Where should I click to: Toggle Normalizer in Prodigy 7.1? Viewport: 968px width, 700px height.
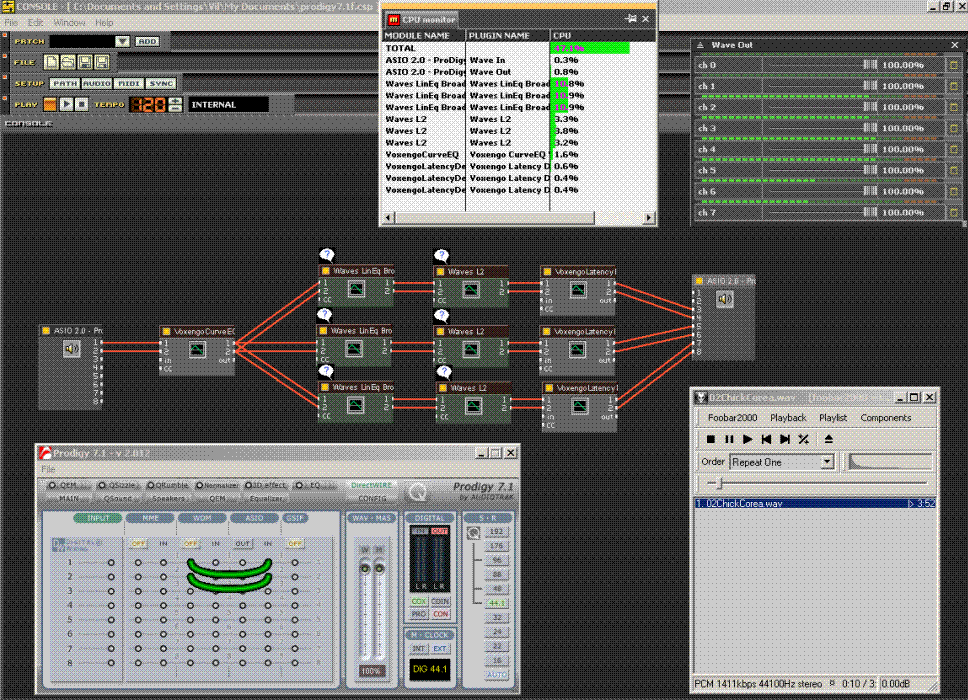pyautogui.click(x=199, y=486)
